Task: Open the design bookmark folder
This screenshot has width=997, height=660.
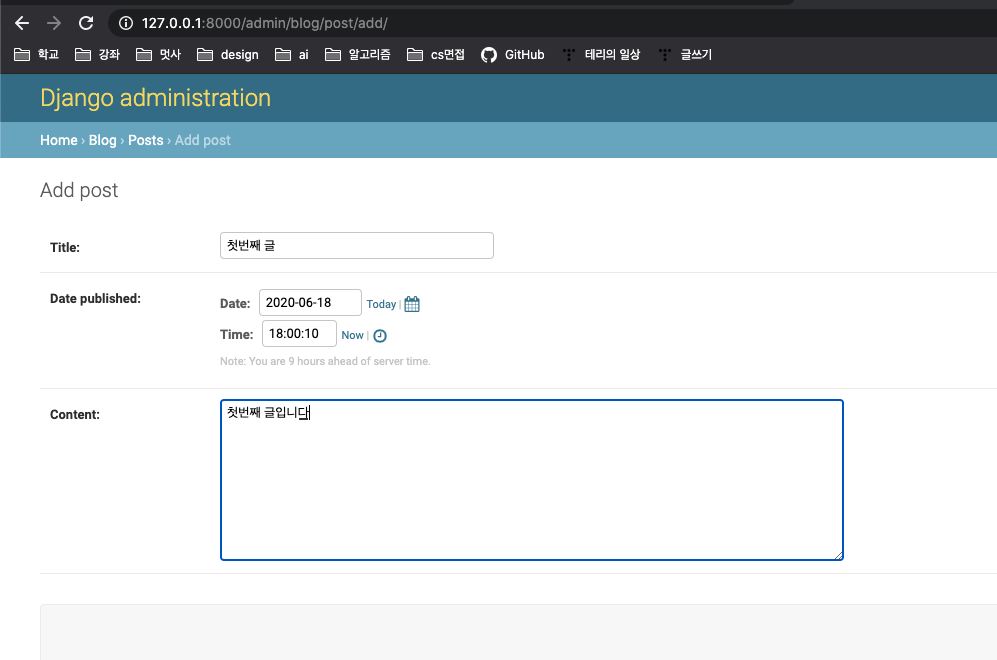Action: [x=228, y=55]
